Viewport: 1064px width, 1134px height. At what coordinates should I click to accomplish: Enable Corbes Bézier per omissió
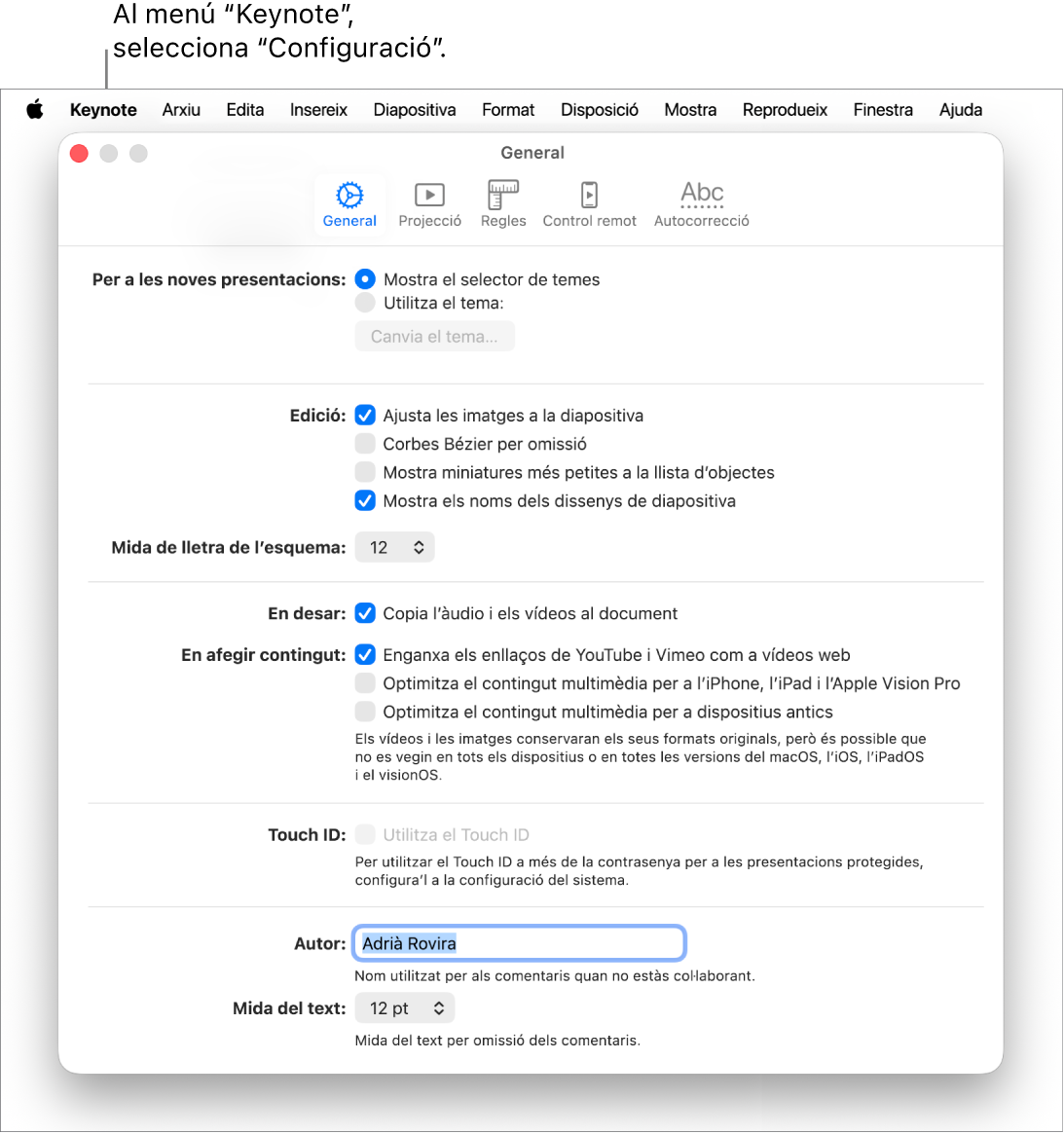365,443
